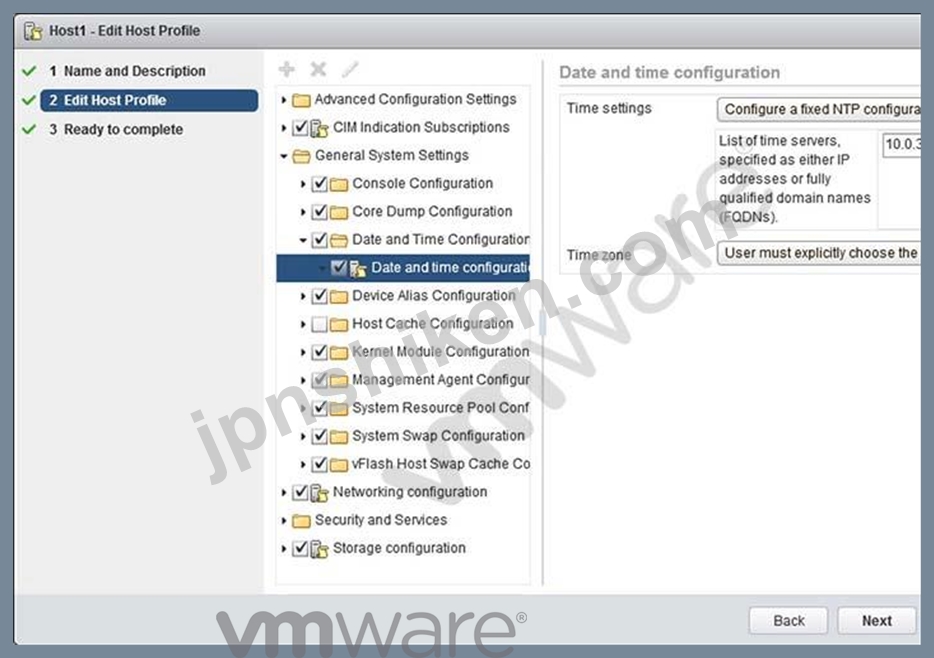Enable the Host Cache Configuration checkbox

coord(320,324)
